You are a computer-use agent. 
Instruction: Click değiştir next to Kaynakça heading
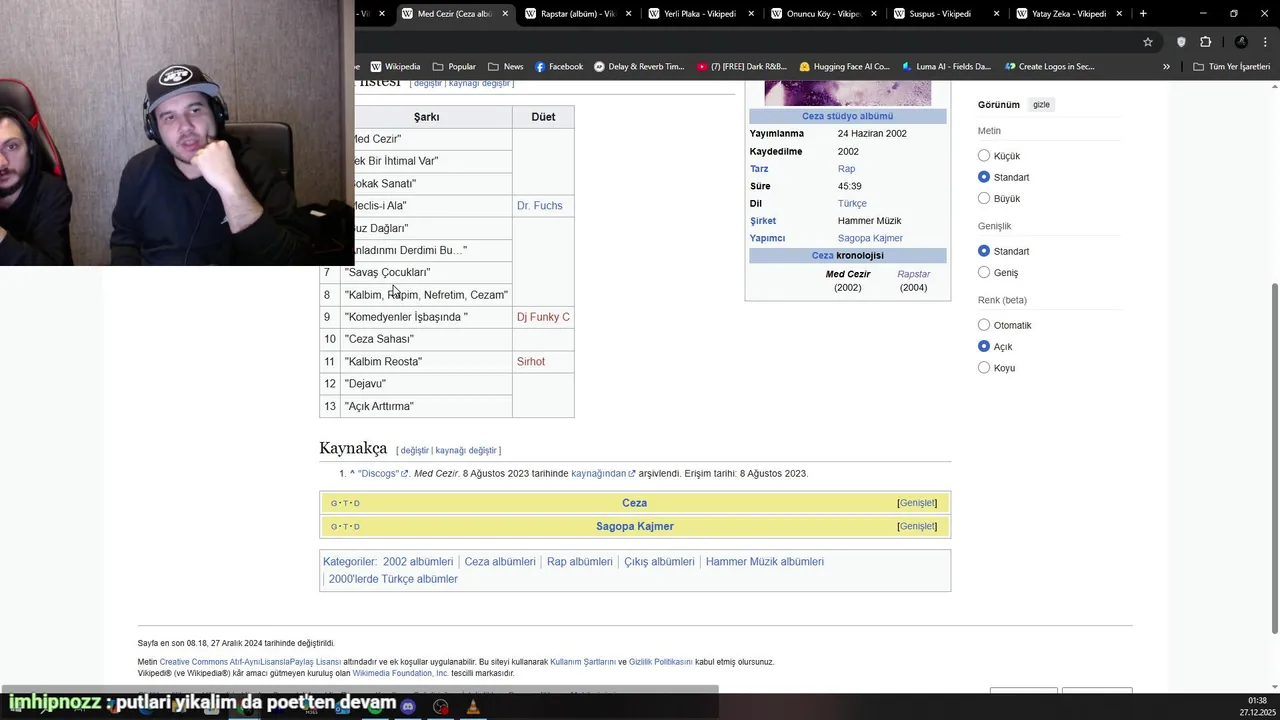point(414,451)
